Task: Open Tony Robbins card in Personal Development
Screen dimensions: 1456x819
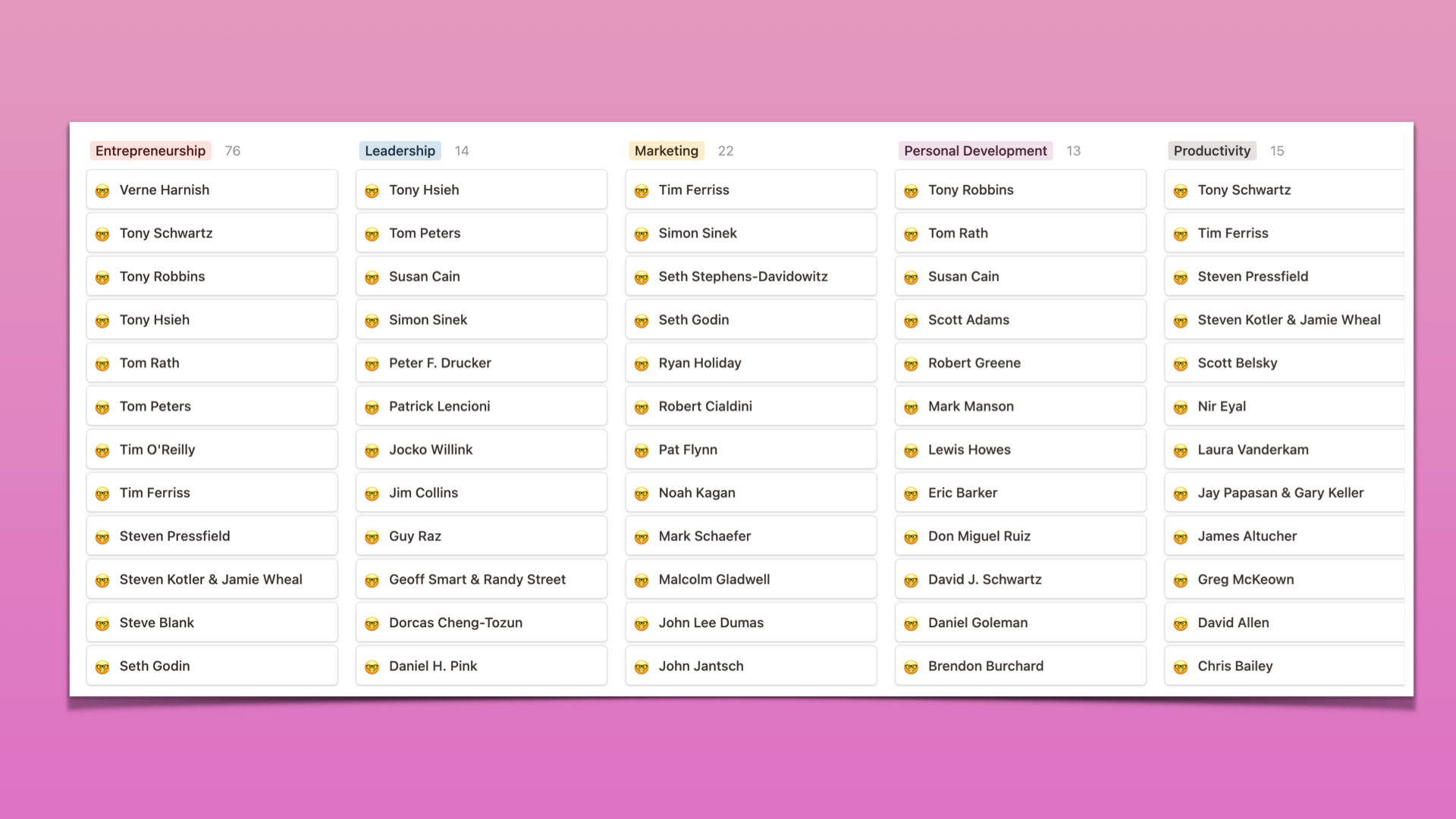Action: (1021, 190)
